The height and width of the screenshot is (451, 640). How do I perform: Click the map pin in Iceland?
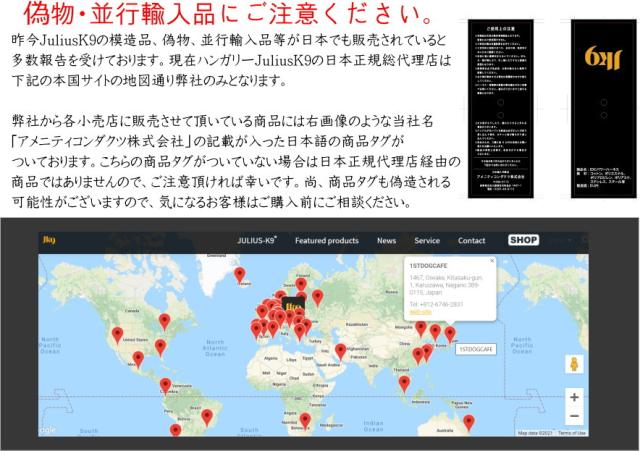pos(239,273)
